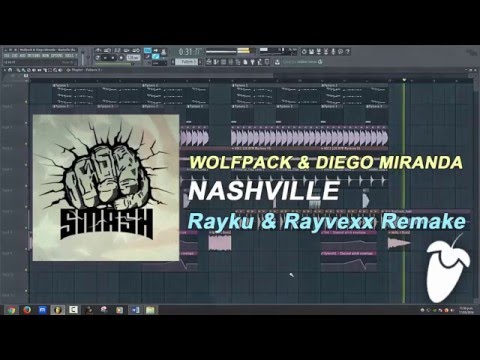Screen dimensions: 480x360
Task: Mute Track 2 with its switch
Action: click(x=26, y=122)
